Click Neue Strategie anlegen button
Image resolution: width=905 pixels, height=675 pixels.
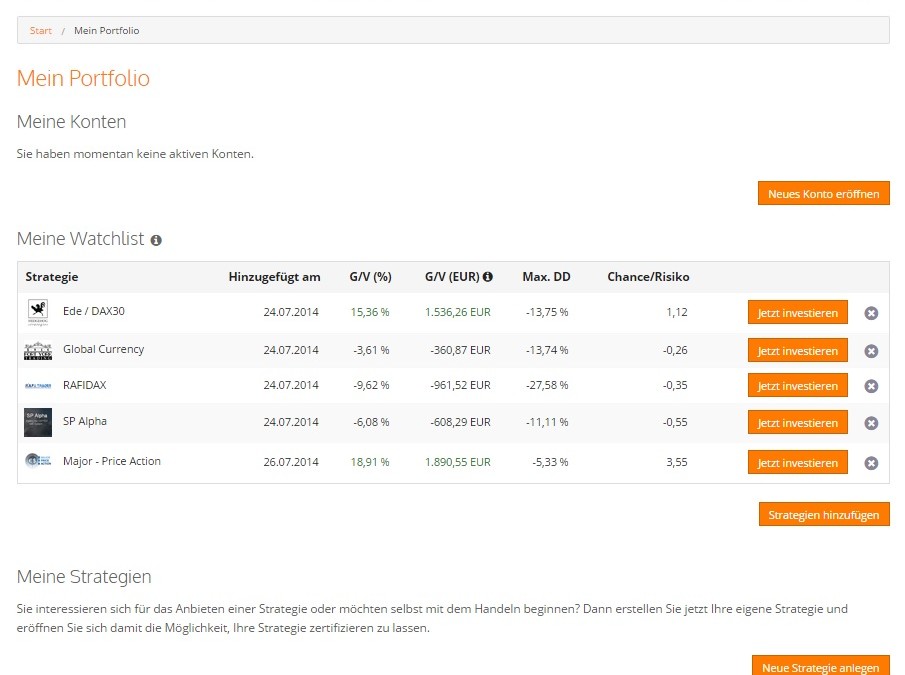[x=820, y=667]
